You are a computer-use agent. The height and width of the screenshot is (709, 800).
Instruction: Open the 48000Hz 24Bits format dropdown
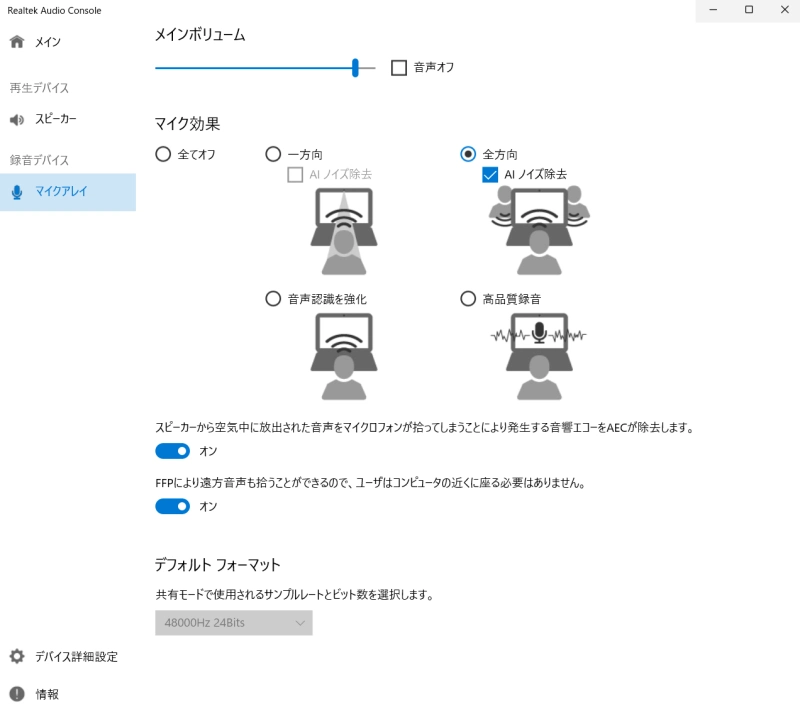click(233, 622)
